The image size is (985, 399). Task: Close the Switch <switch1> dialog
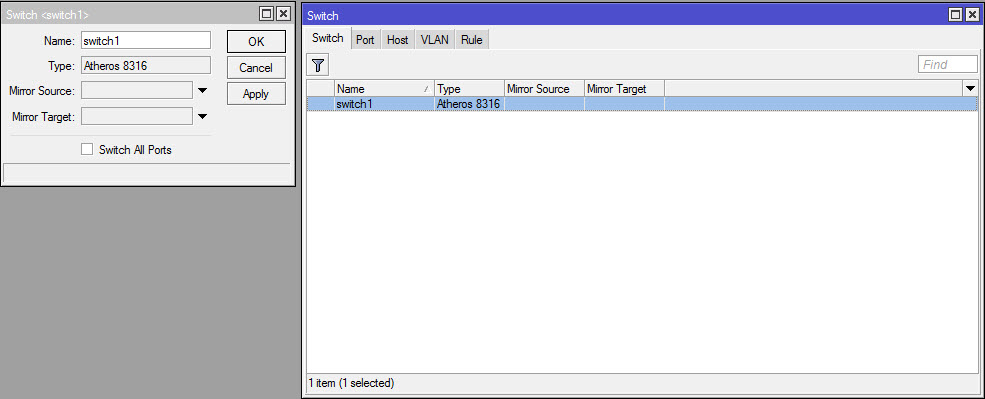pyautogui.click(x=283, y=14)
